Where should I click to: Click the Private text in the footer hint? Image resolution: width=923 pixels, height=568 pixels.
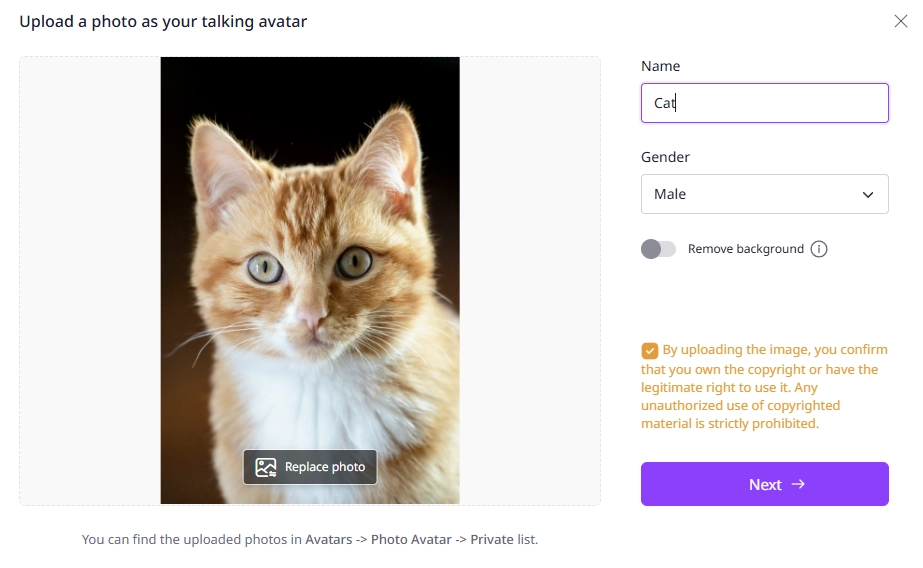pos(491,540)
